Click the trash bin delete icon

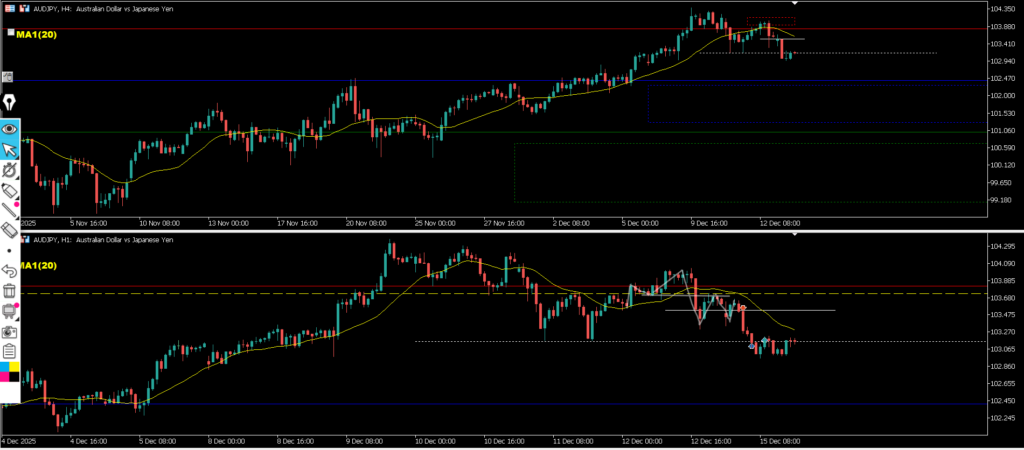tap(10, 291)
